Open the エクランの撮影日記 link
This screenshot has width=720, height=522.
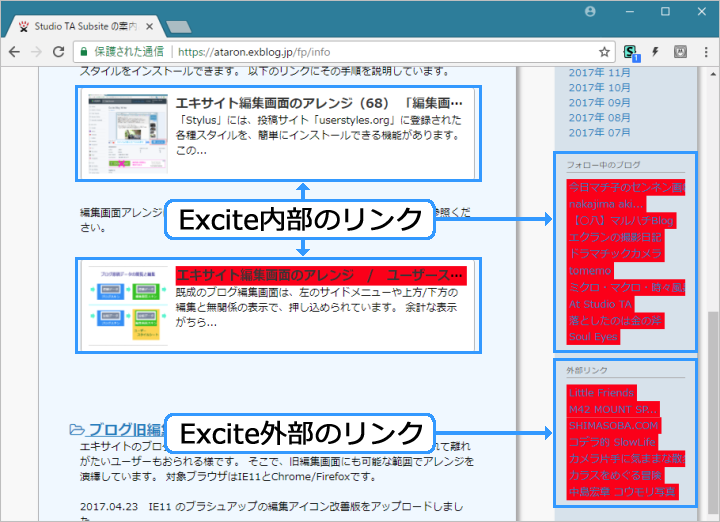click(615, 237)
